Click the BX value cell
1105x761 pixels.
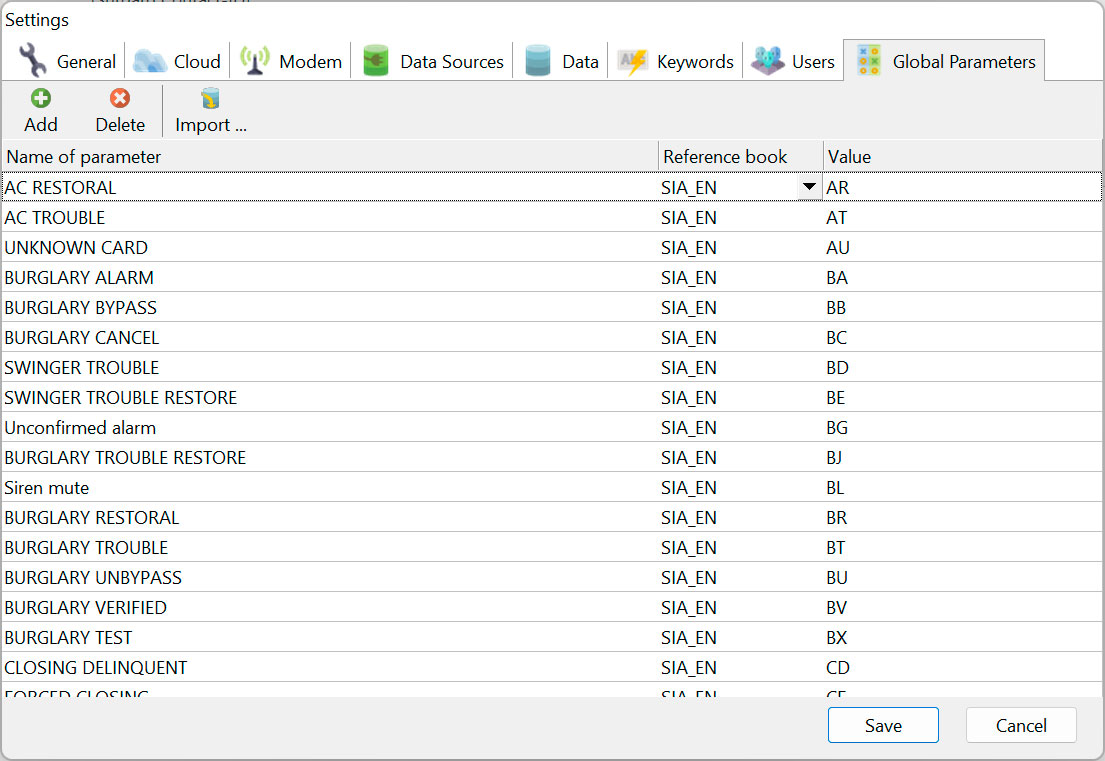pyautogui.click(x=962, y=637)
